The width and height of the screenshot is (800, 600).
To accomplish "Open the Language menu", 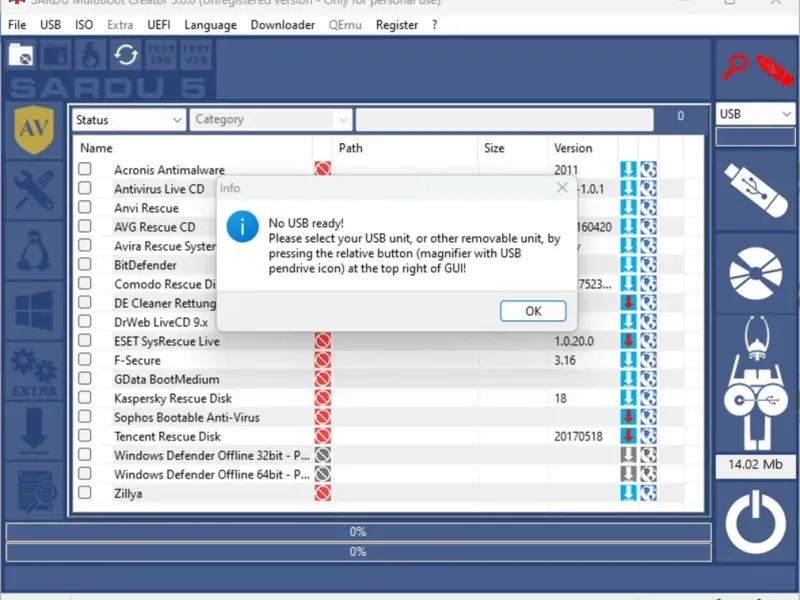I will (210, 25).
